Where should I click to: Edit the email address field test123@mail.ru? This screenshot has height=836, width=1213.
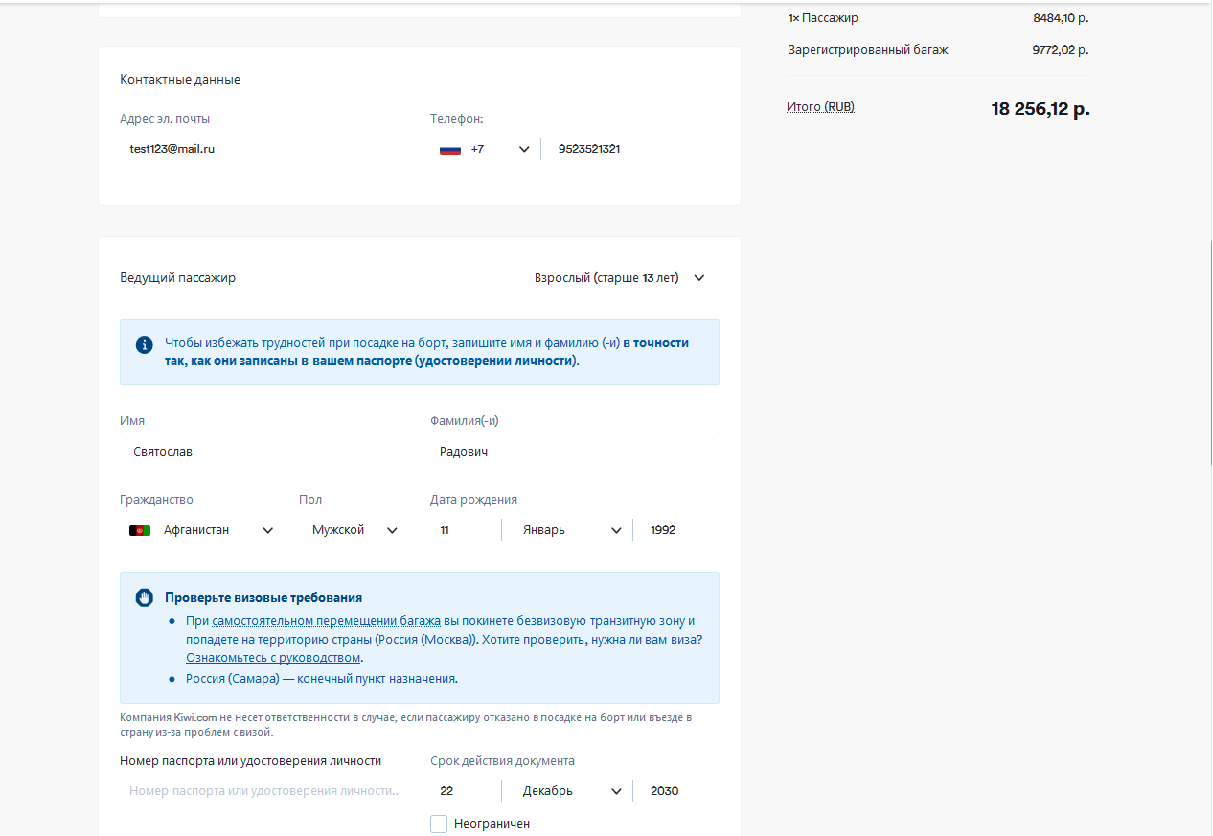point(265,149)
